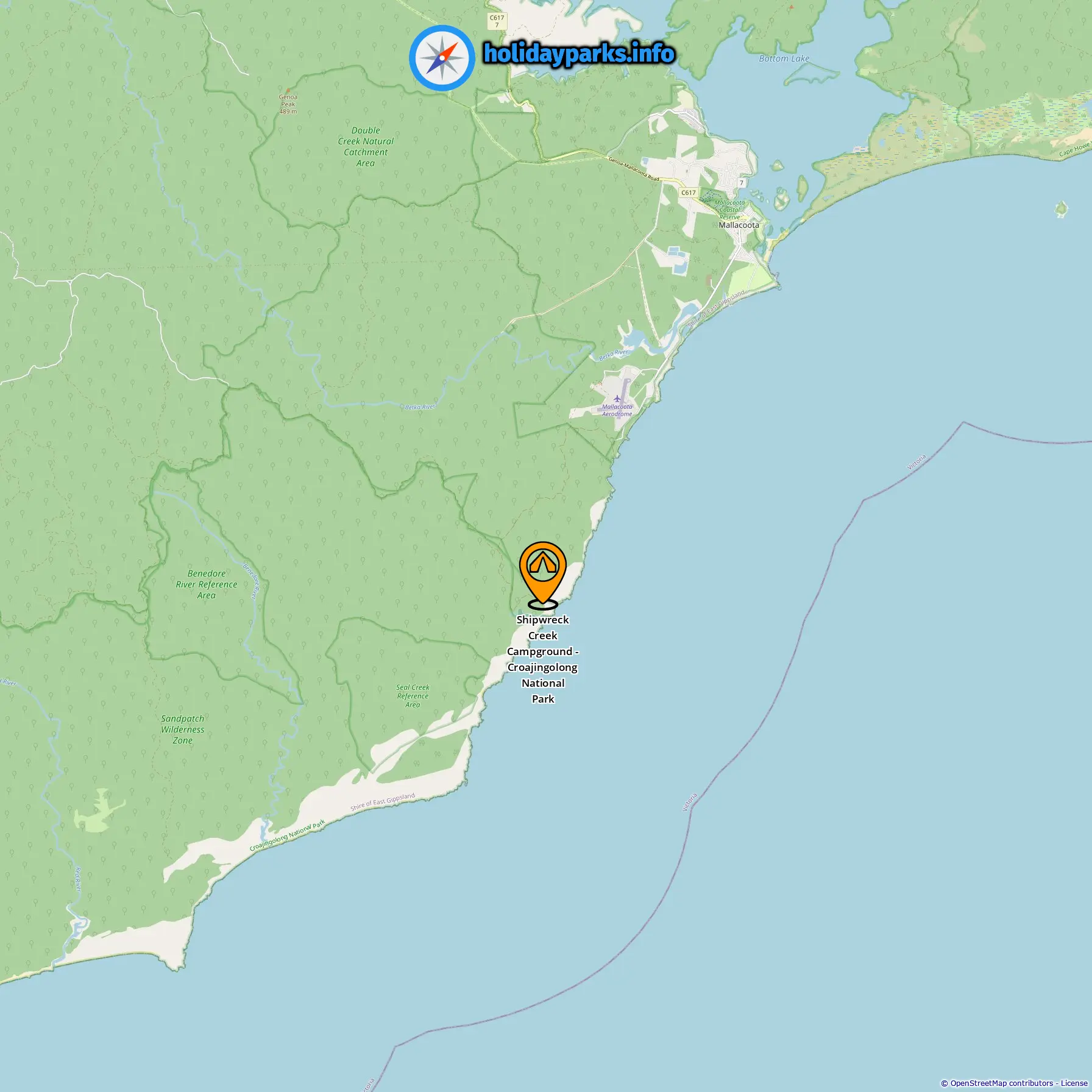This screenshot has height=1092, width=1092.
Task: Click the Seal Creek Reference Area label
Action: pyautogui.click(x=413, y=696)
